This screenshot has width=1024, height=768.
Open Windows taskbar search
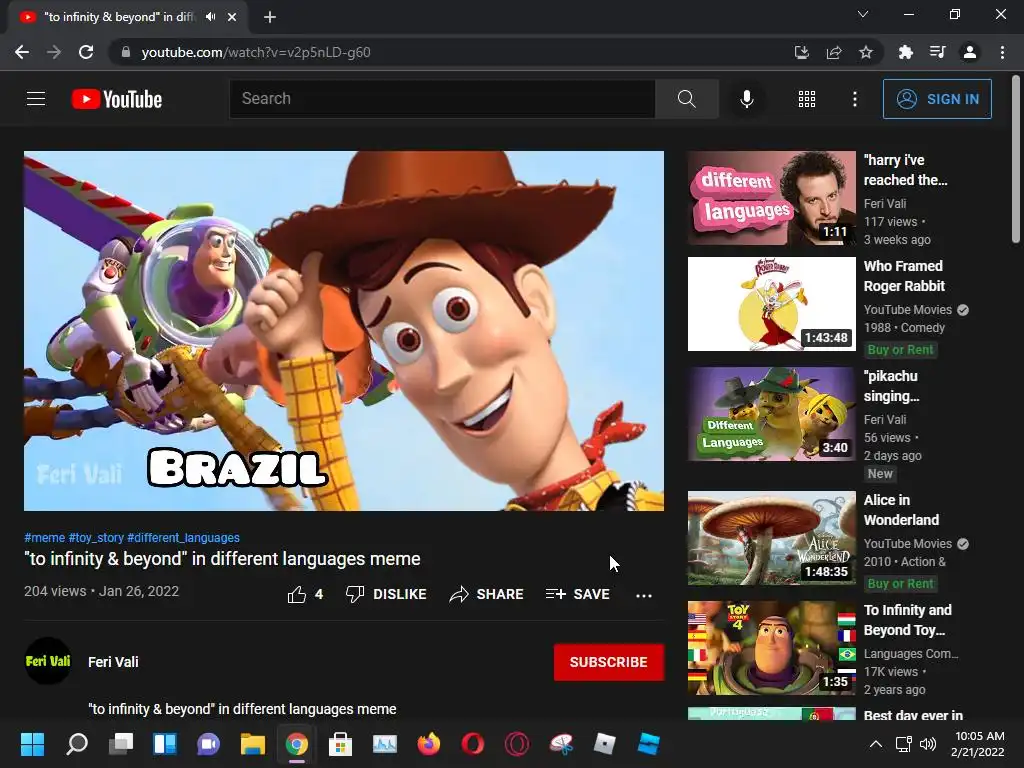point(77,744)
